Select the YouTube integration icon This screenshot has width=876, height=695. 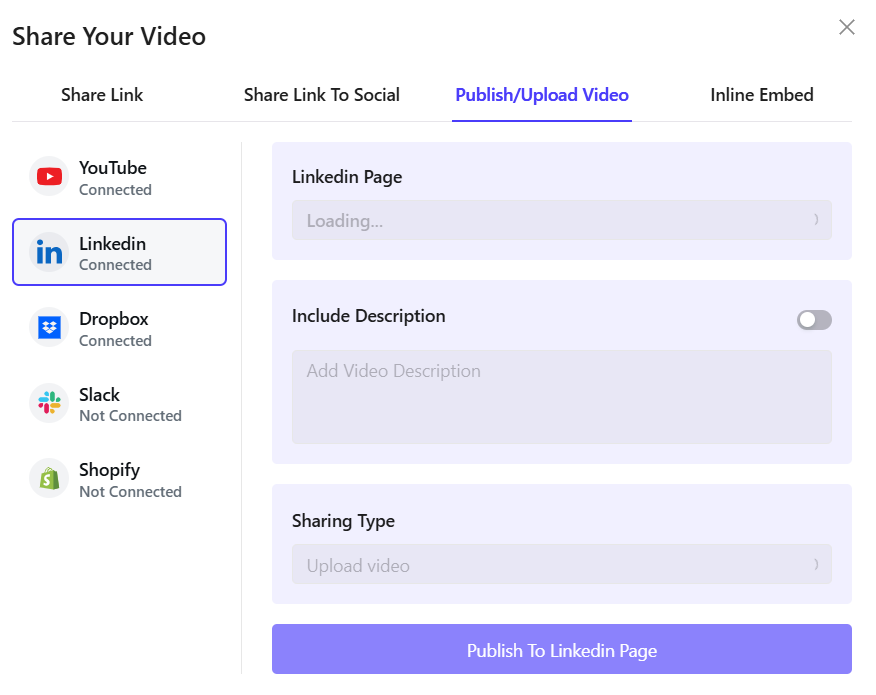(48, 176)
